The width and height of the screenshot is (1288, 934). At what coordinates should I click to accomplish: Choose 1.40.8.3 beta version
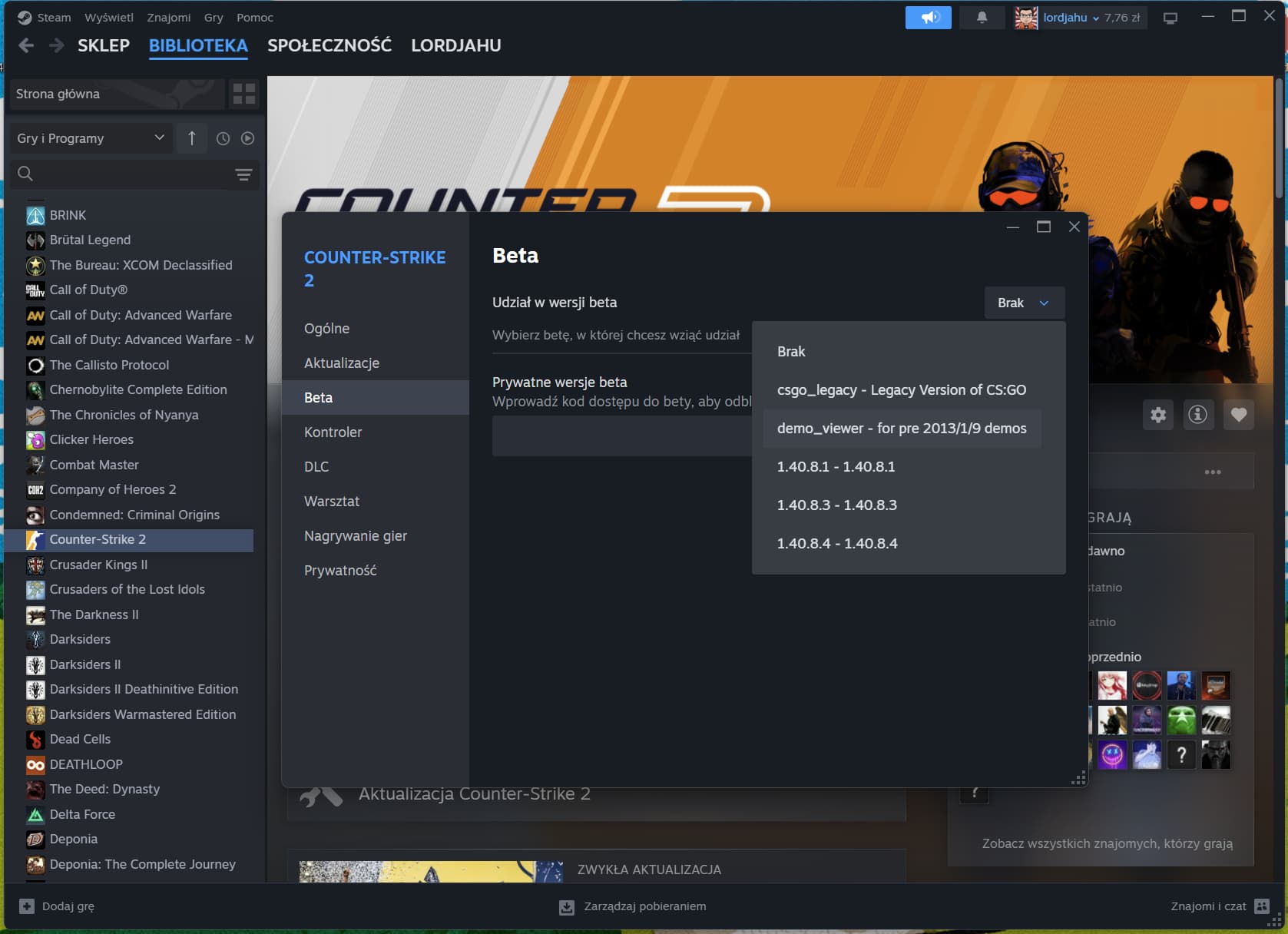902,505
